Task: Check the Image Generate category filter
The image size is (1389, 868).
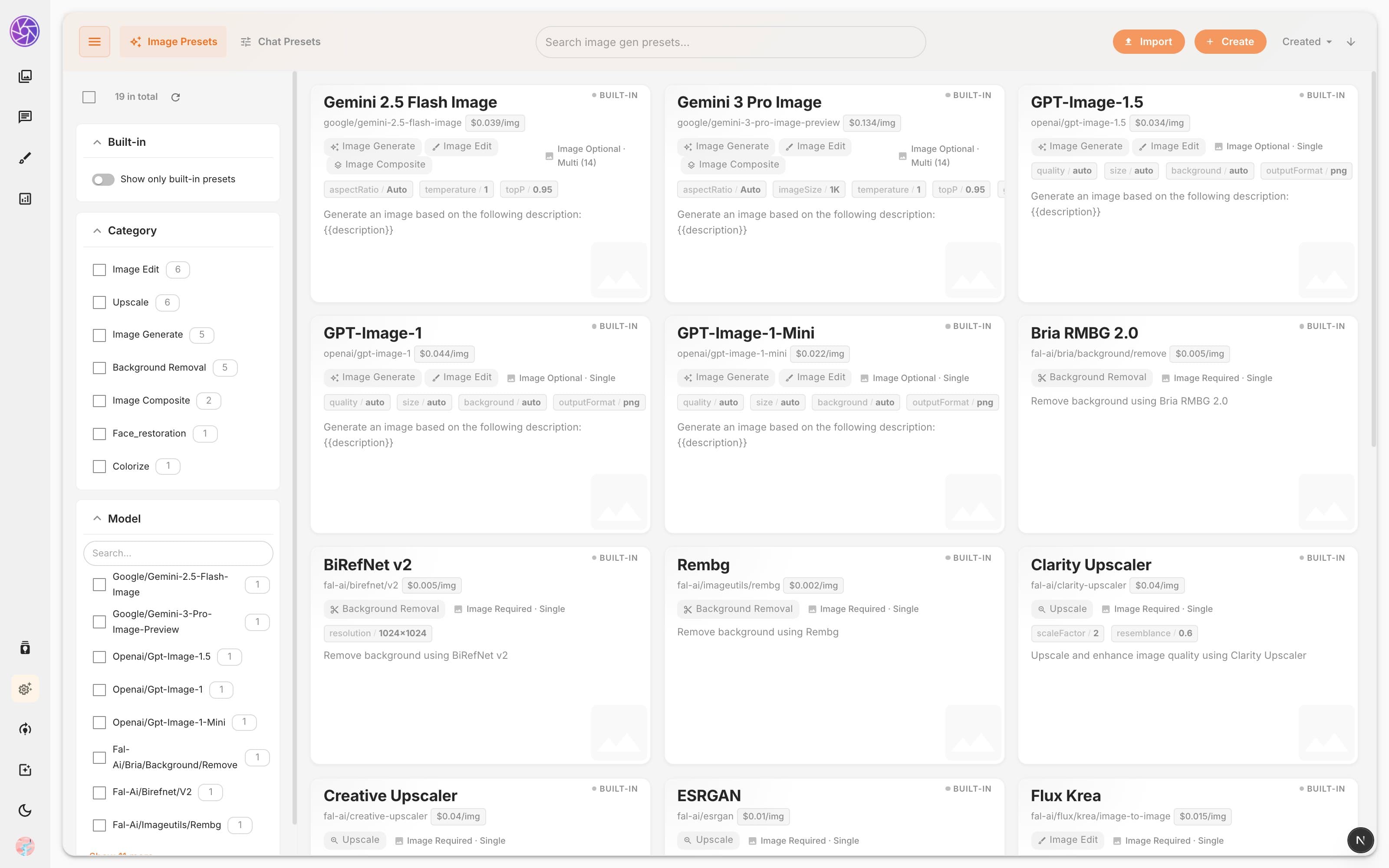Action: 99,335
